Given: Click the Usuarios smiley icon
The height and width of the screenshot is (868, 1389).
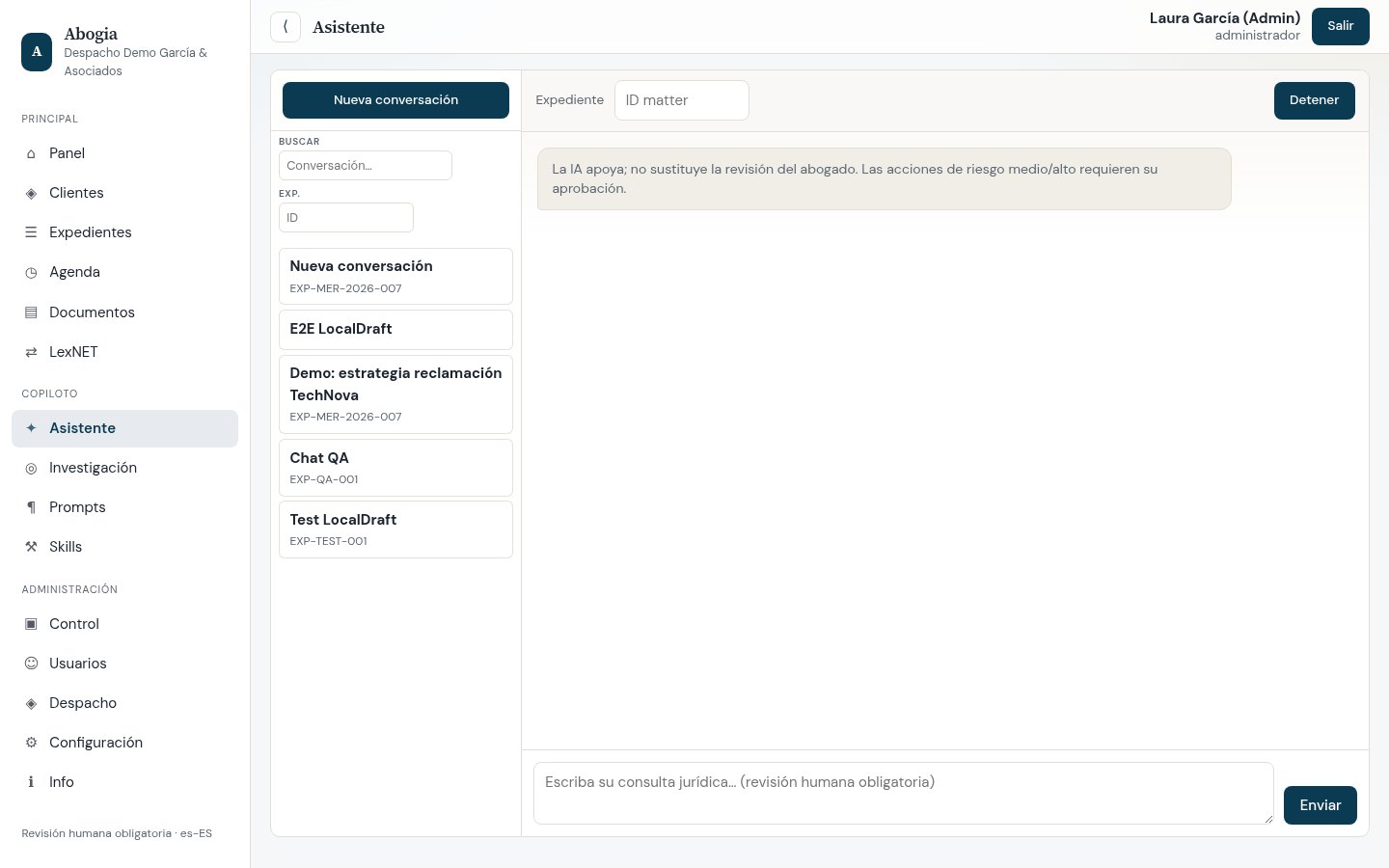Looking at the screenshot, I should [x=31, y=664].
